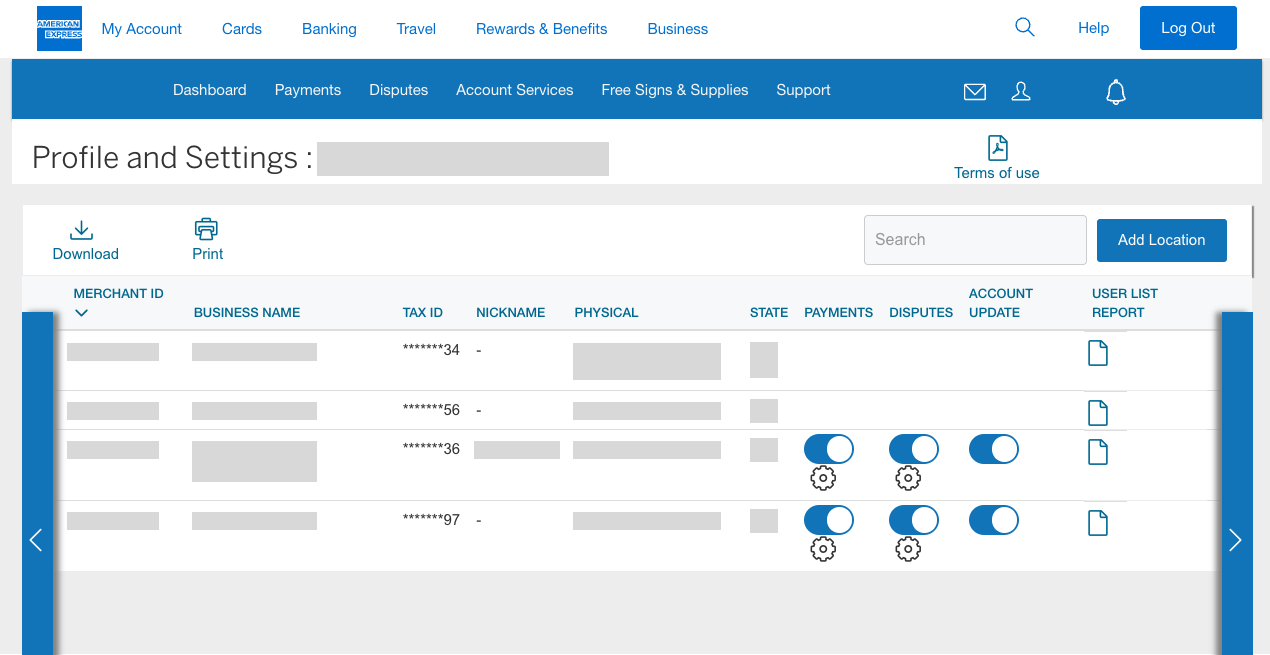This screenshot has height=655, width=1270.
Task: Toggle Disputes off for Tax ID ending 97
Action: [x=913, y=520]
